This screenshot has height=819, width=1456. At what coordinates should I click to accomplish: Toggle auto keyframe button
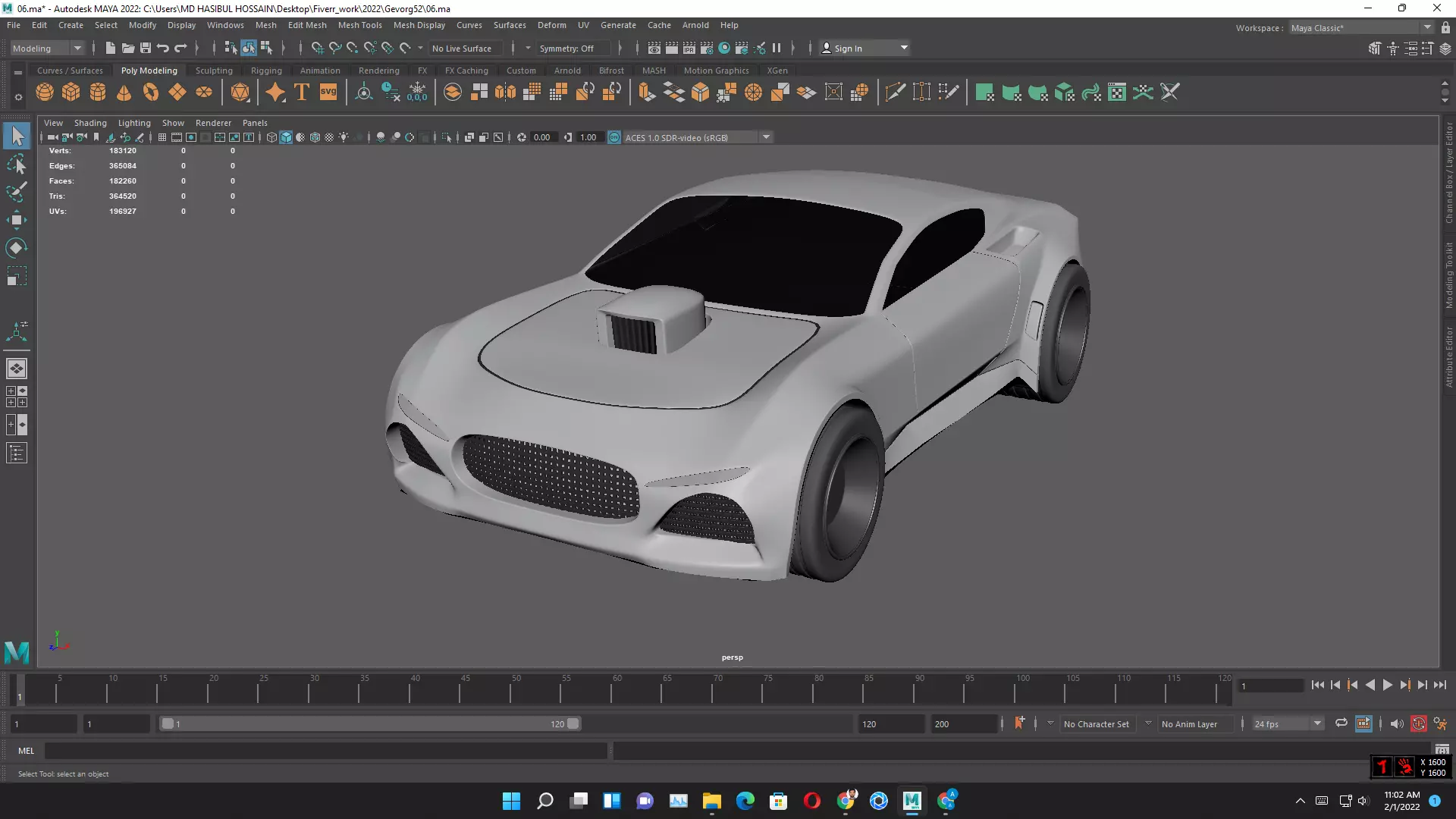click(x=1419, y=723)
